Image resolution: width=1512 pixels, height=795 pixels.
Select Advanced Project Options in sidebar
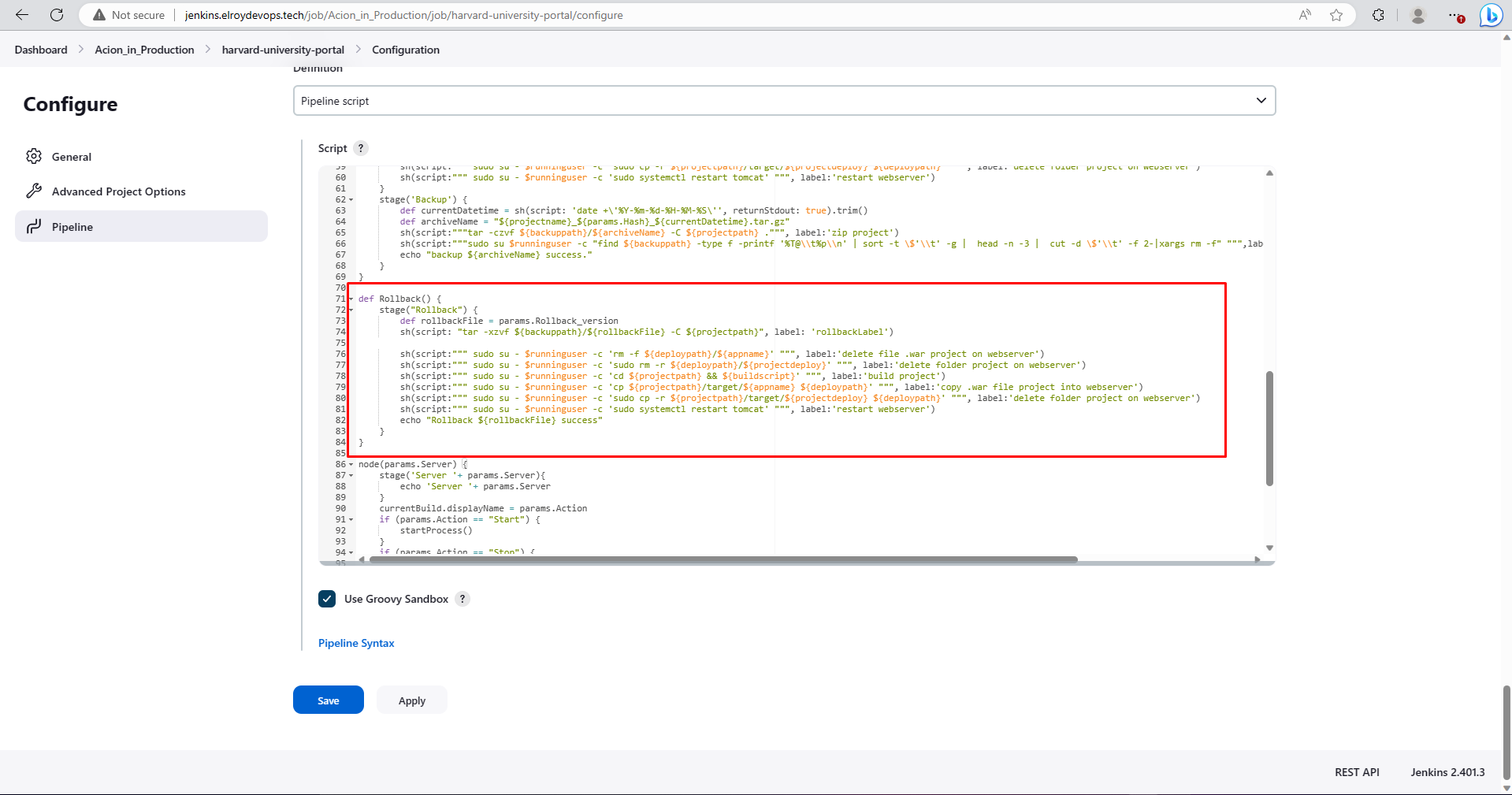click(141, 191)
